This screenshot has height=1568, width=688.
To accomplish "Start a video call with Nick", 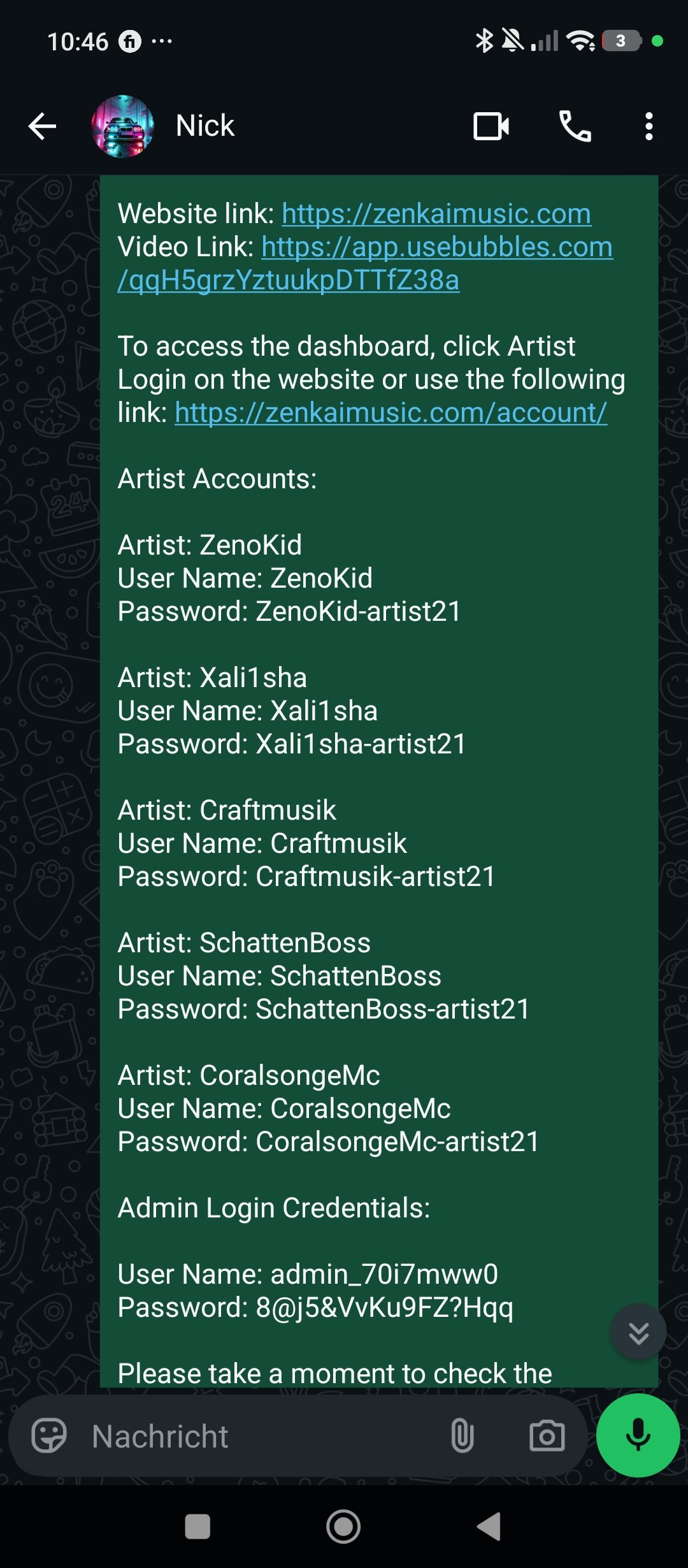I will [491, 126].
